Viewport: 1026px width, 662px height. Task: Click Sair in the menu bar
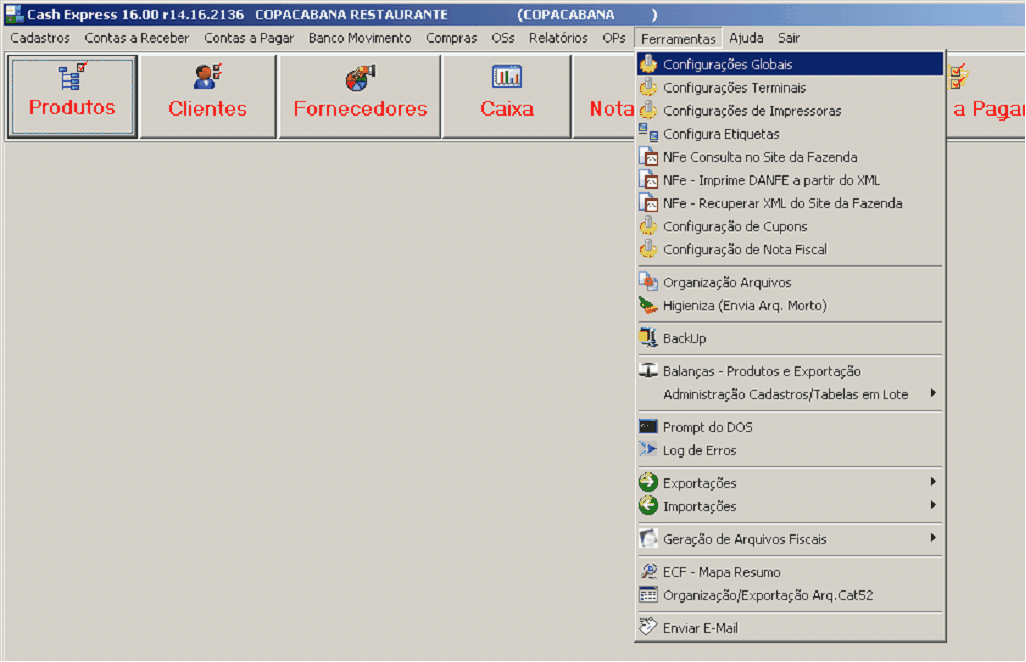click(788, 38)
